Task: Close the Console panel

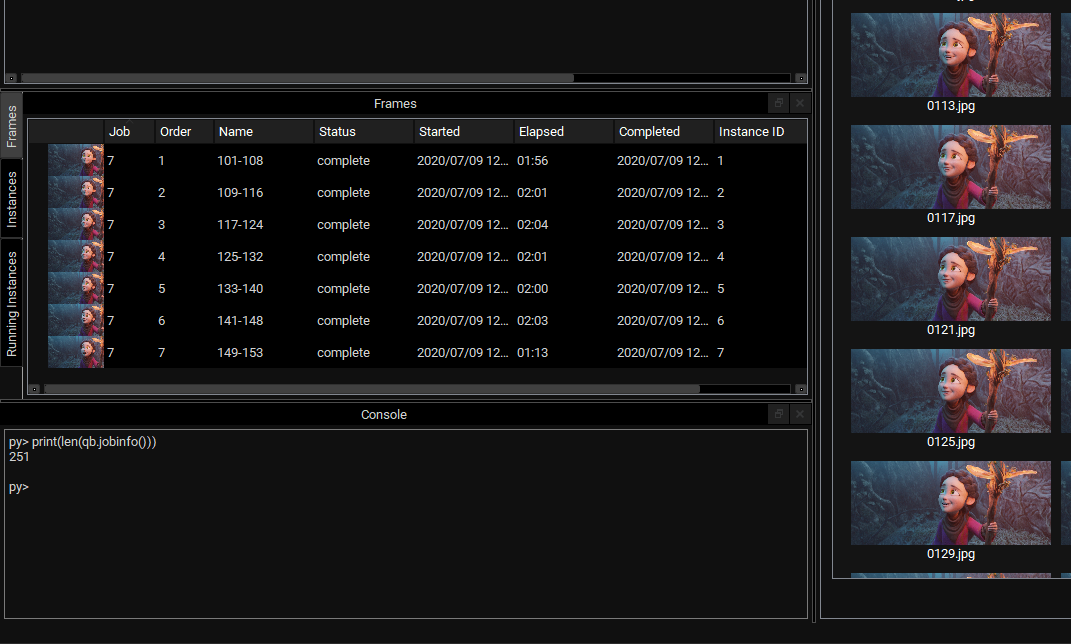Action: point(799,414)
